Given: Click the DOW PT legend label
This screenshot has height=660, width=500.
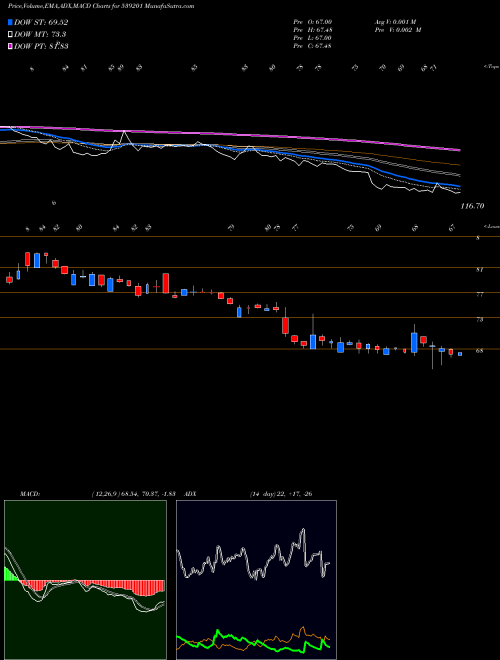Looking at the screenshot, I should click(x=41, y=46).
